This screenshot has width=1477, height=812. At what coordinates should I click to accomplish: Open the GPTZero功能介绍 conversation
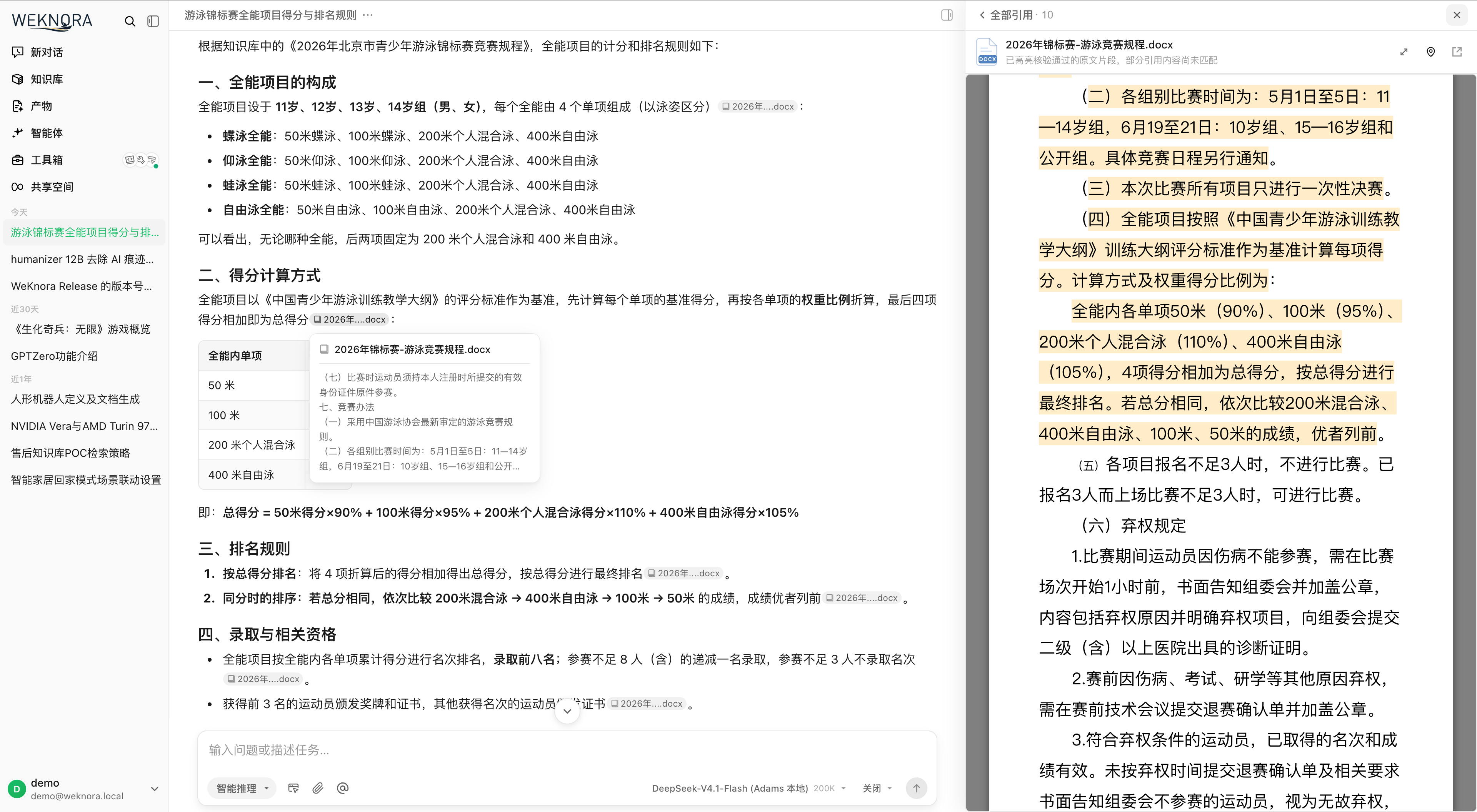[x=84, y=356]
